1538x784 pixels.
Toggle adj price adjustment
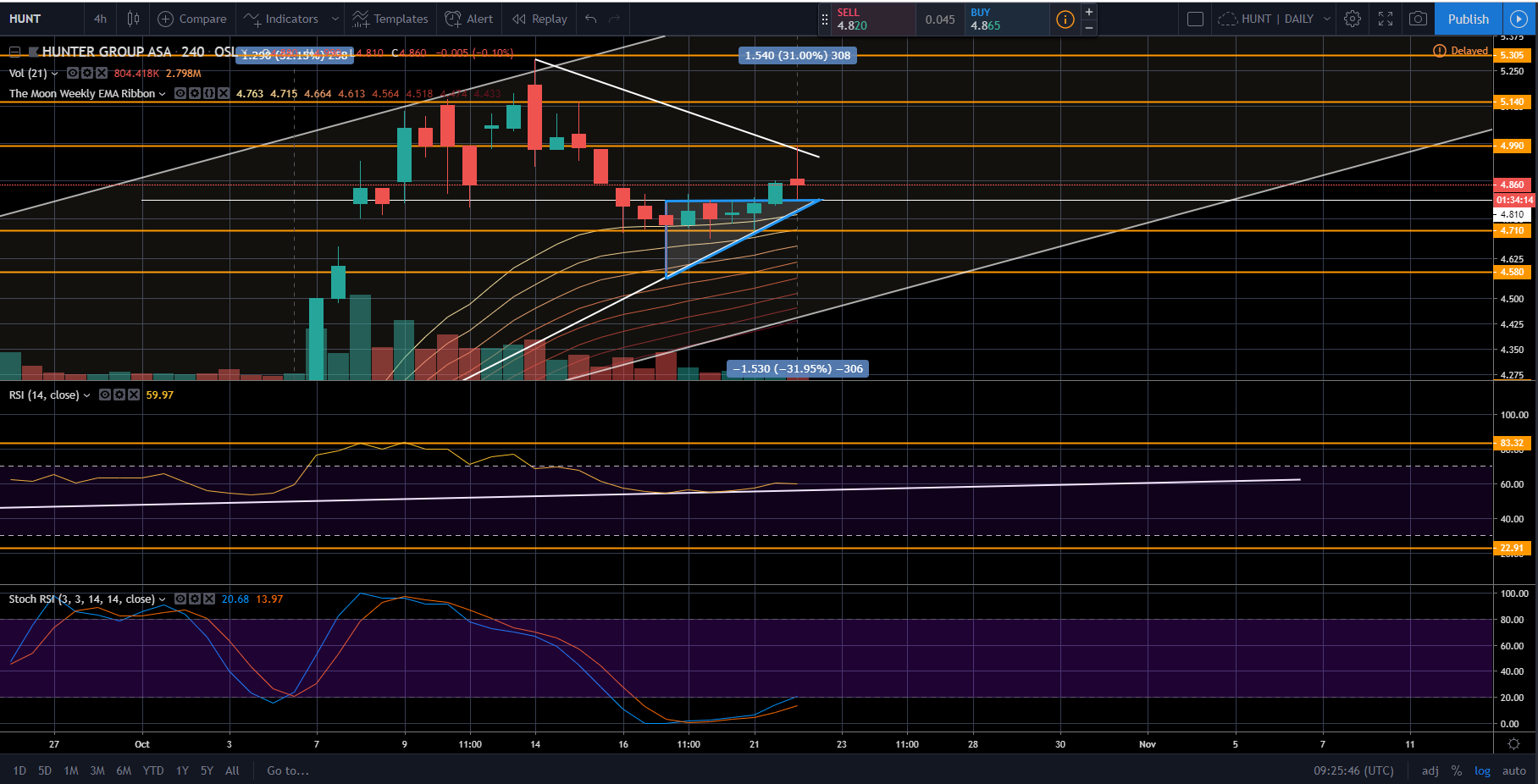[x=1430, y=770]
